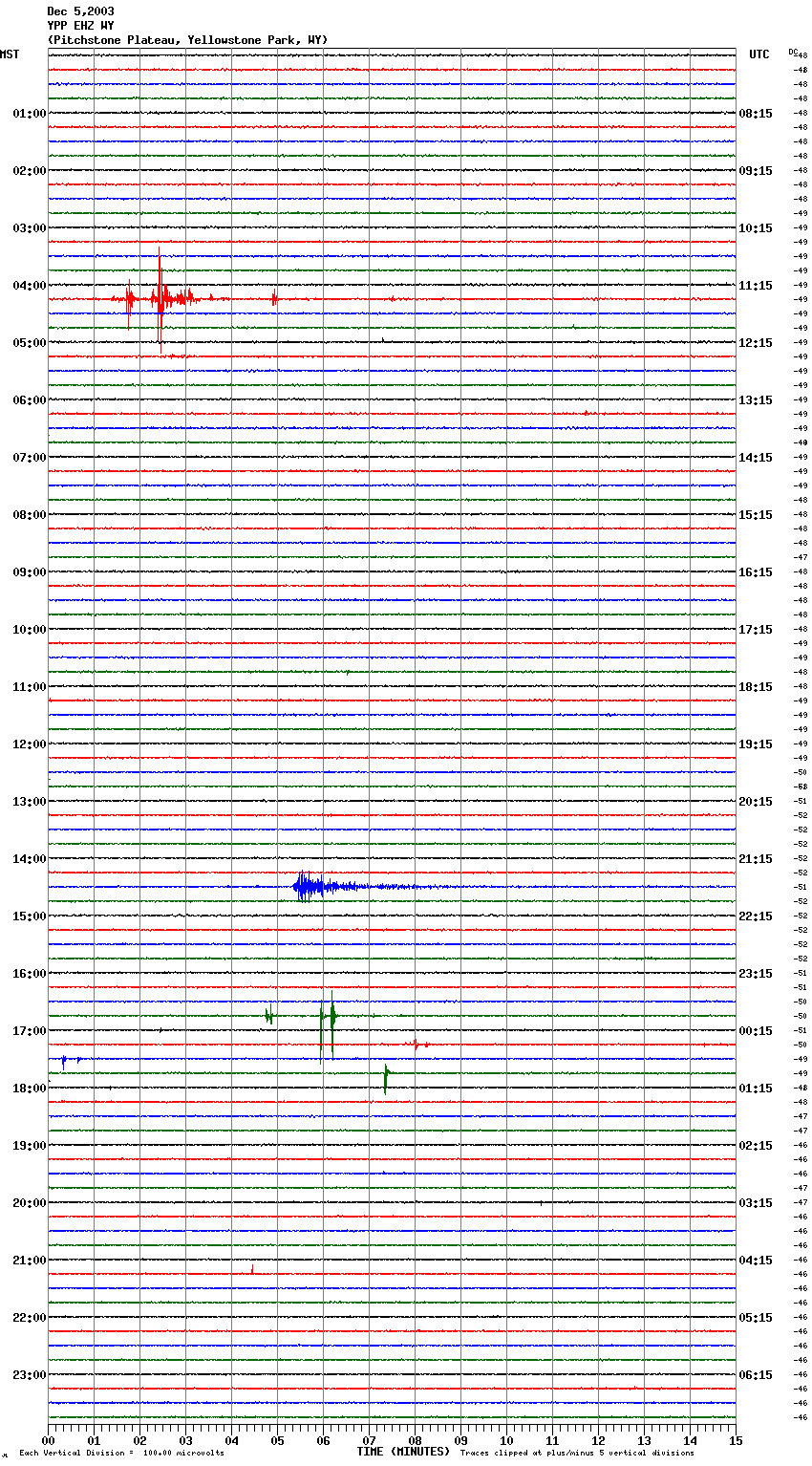The height and width of the screenshot is (1466, 812).
Task: Click the 10:00 MST time label
Action: (29, 630)
